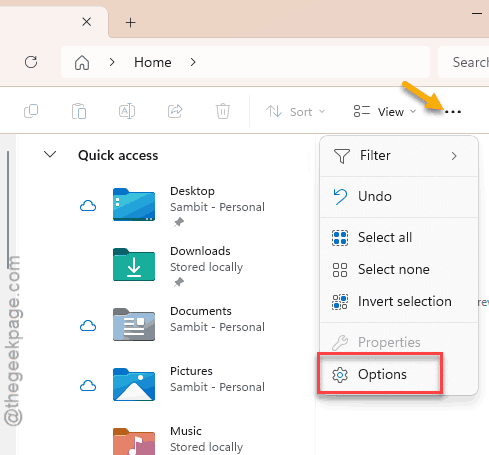Image resolution: width=489 pixels, height=455 pixels.
Task: Open the Filter submenu
Action: (x=399, y=156)
